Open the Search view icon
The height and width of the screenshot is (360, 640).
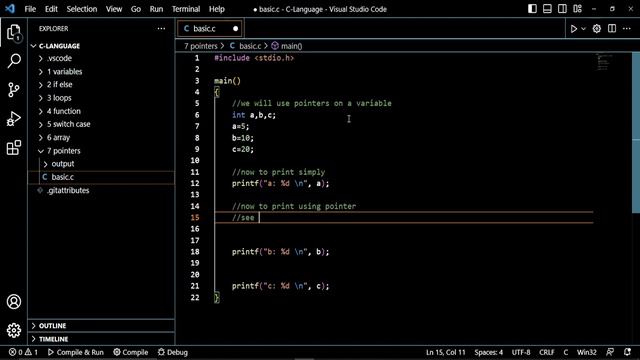pyautogui.click(x=14, y=61)
